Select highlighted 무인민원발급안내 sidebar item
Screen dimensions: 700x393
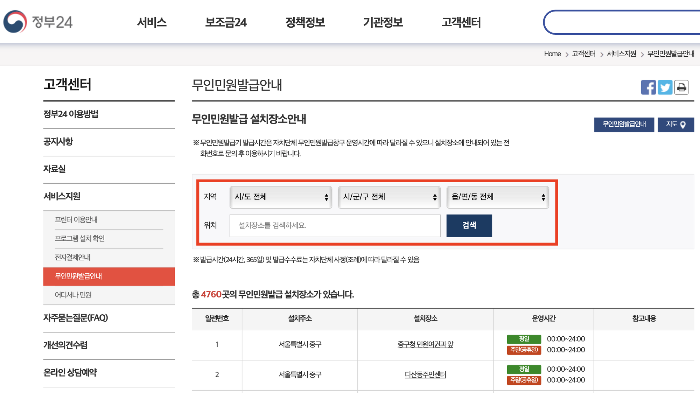point(109,276)
